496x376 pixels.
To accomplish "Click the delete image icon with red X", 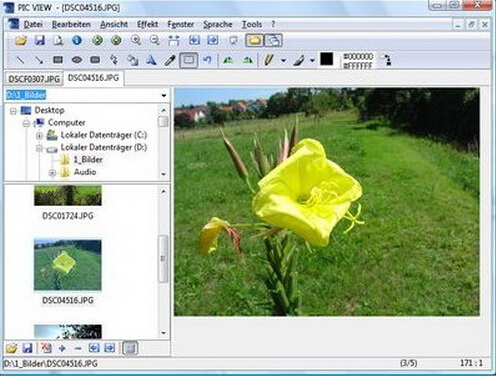I will point(46,348).
